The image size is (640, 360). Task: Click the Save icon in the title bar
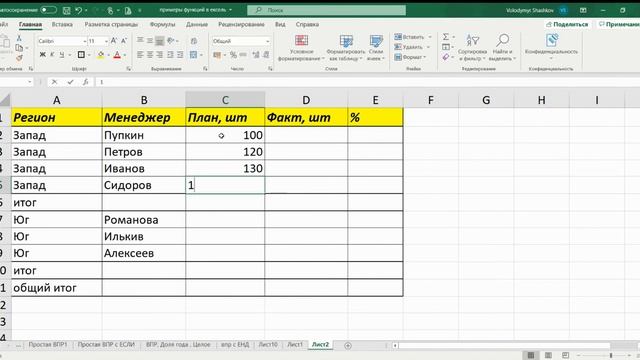click(x=66, y=10)
